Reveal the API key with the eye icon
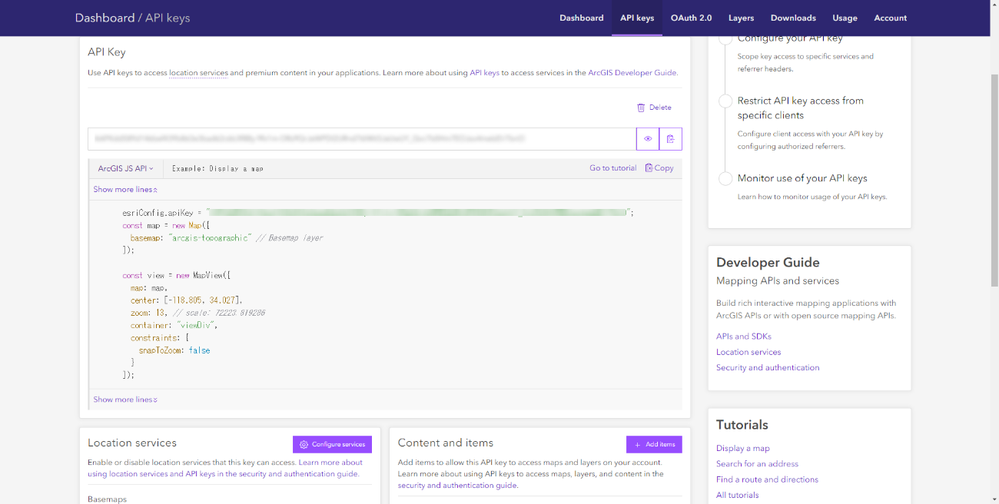Screen dimensions: 999x504 [x=647, y=139]
